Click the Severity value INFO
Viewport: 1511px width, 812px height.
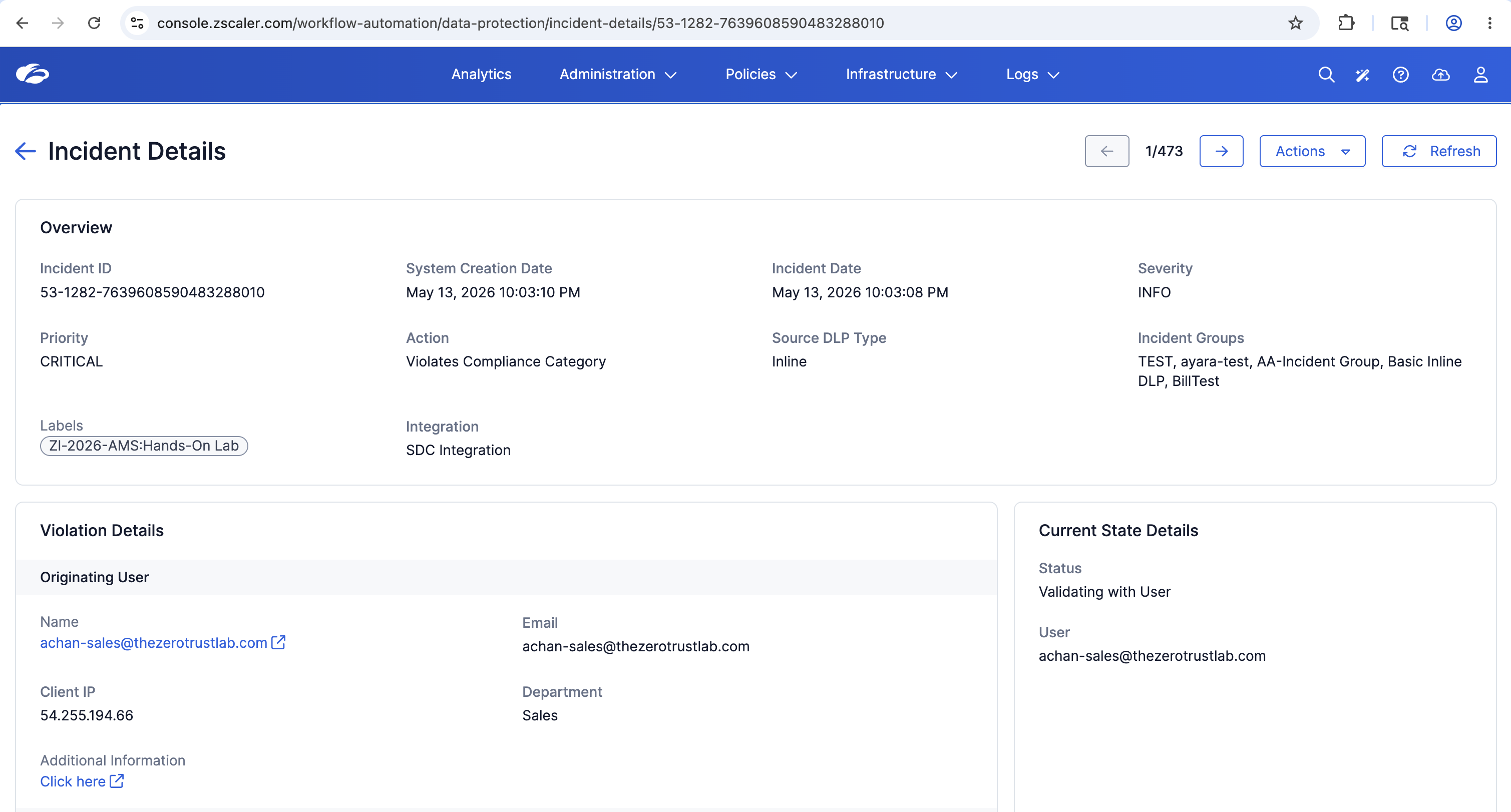[x=1154, y=292]
